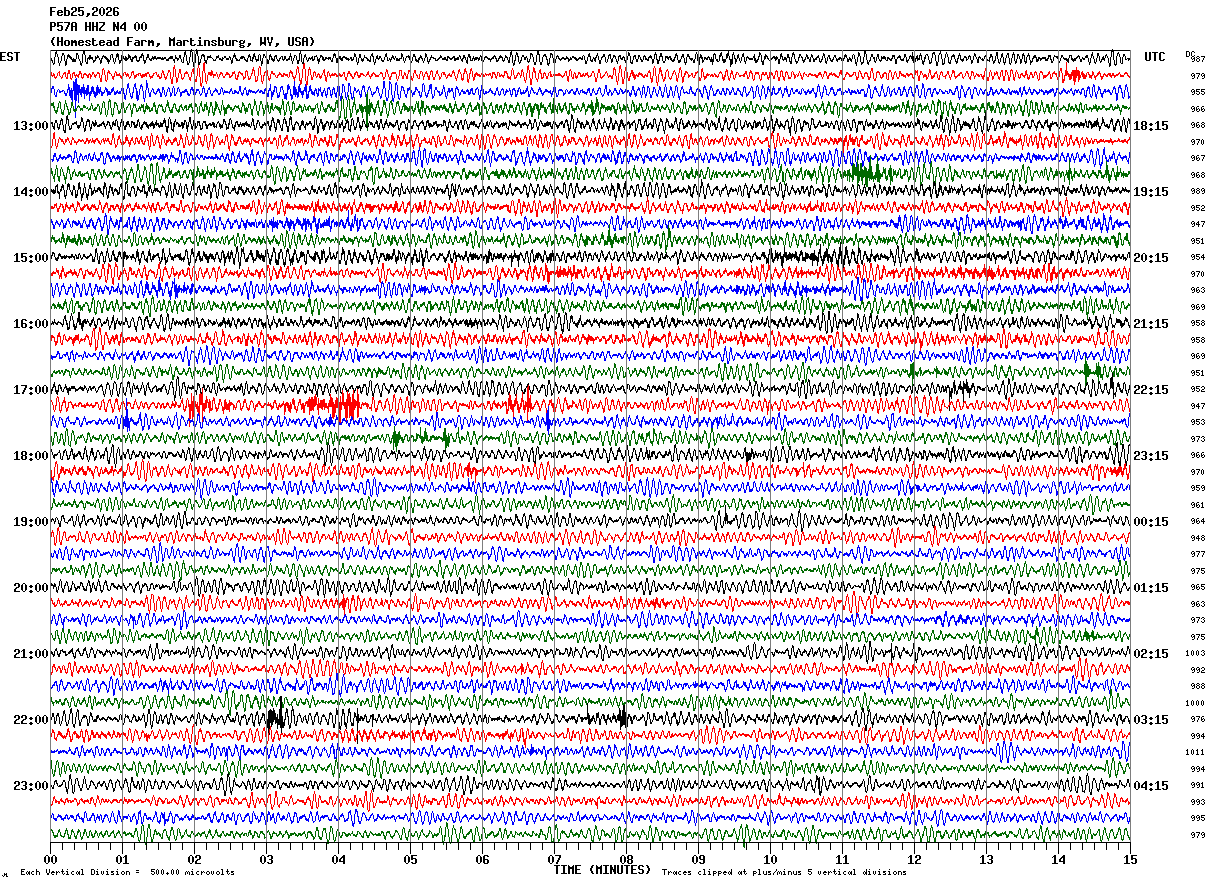Click the DC value "977"
1210x886 pixels.
point(1198,554)
